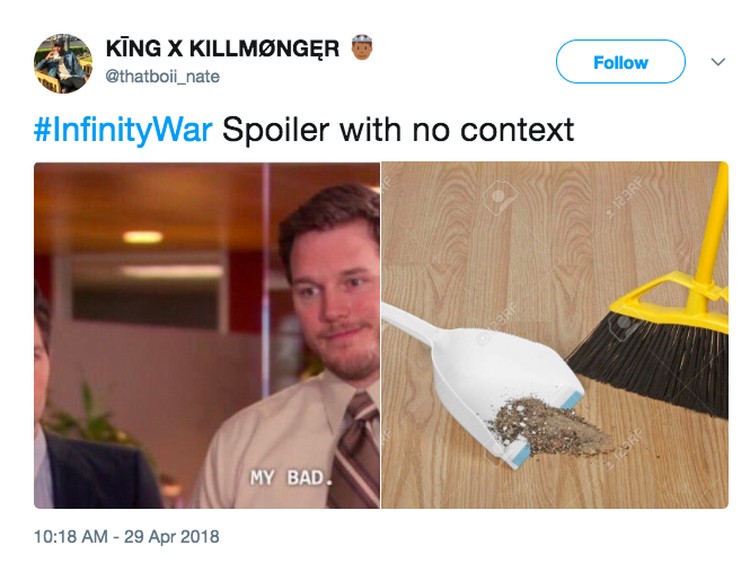
Task: Follow the user with the Follow button
Action: click(x=620, y=62)
